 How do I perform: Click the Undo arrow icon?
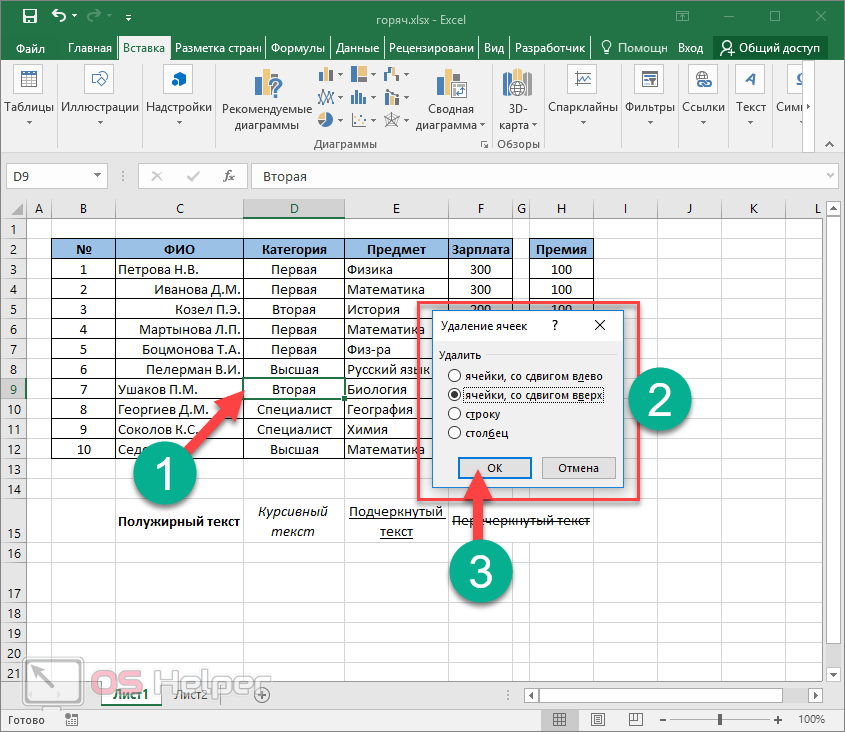coord(58,17)
